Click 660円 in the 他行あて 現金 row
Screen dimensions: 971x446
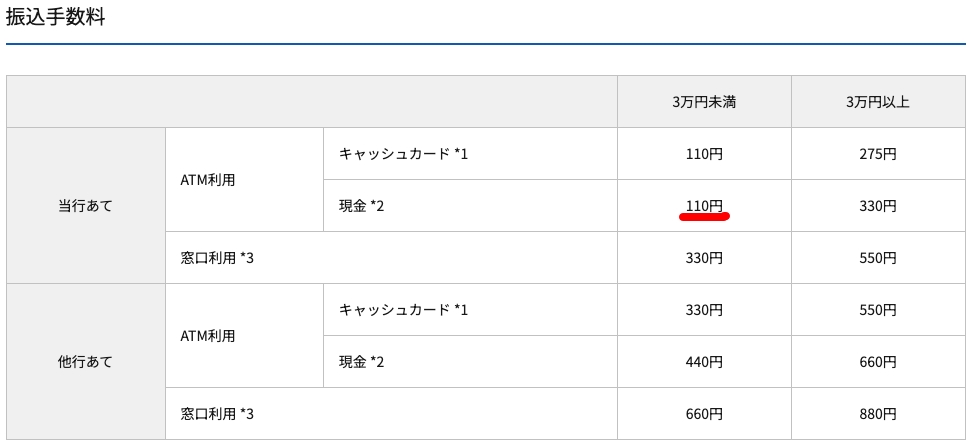pyautogui.click(x=877, y=362)
